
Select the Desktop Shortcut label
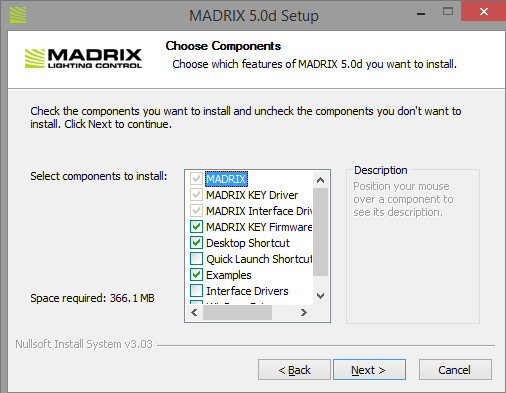tap(248, 243)
